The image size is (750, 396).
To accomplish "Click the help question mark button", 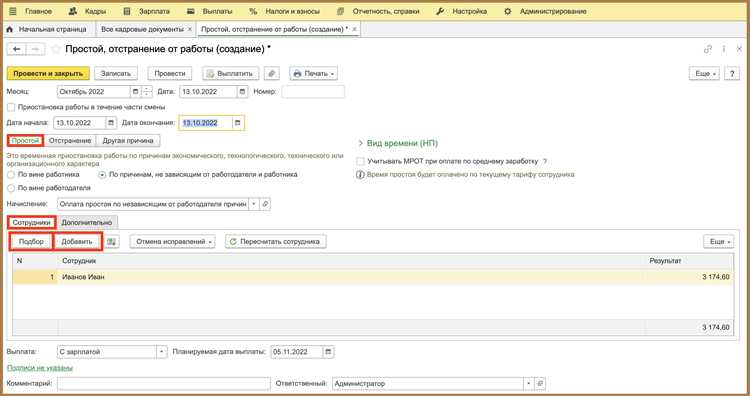I will [x=732, y=73].
